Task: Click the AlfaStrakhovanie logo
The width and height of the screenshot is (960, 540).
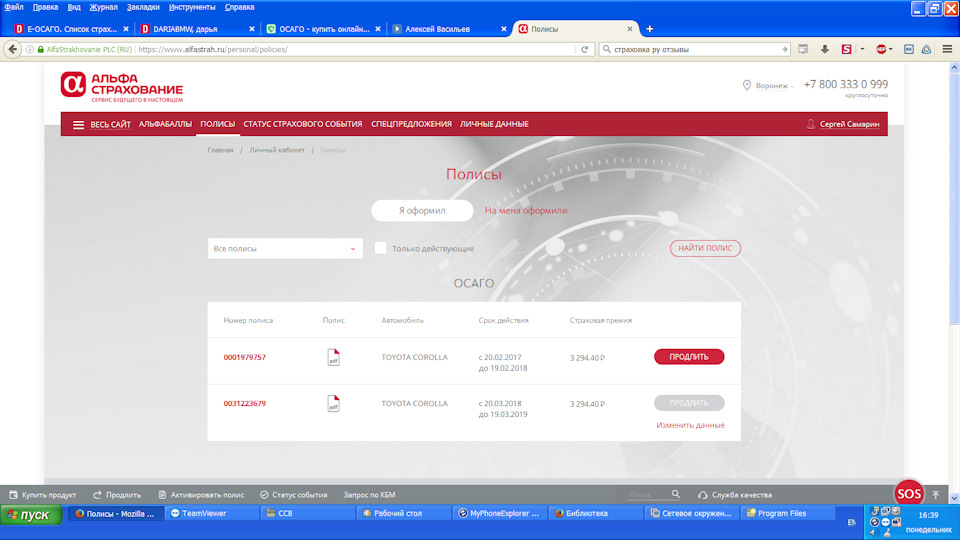Action: 122,88
